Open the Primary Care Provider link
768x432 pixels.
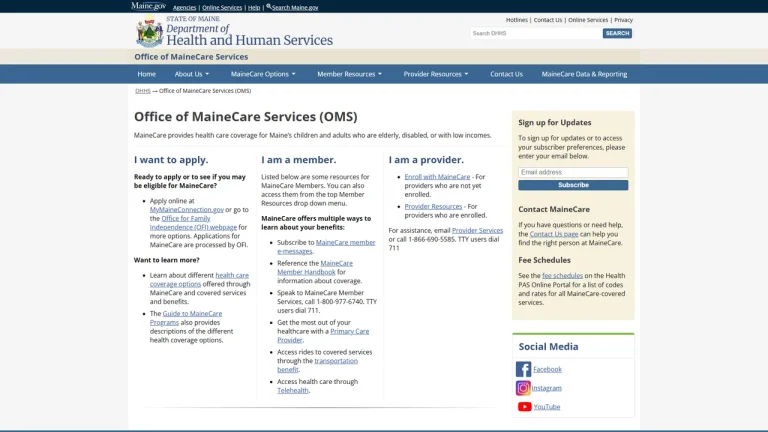(323, 336)
